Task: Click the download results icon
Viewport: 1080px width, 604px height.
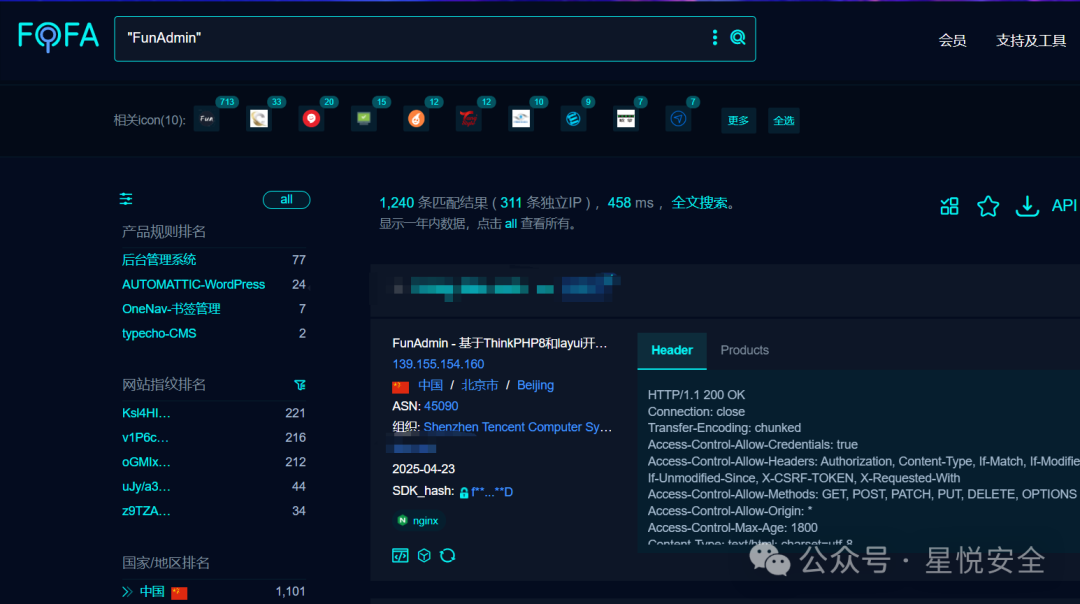Action: tap(1027, 205)
